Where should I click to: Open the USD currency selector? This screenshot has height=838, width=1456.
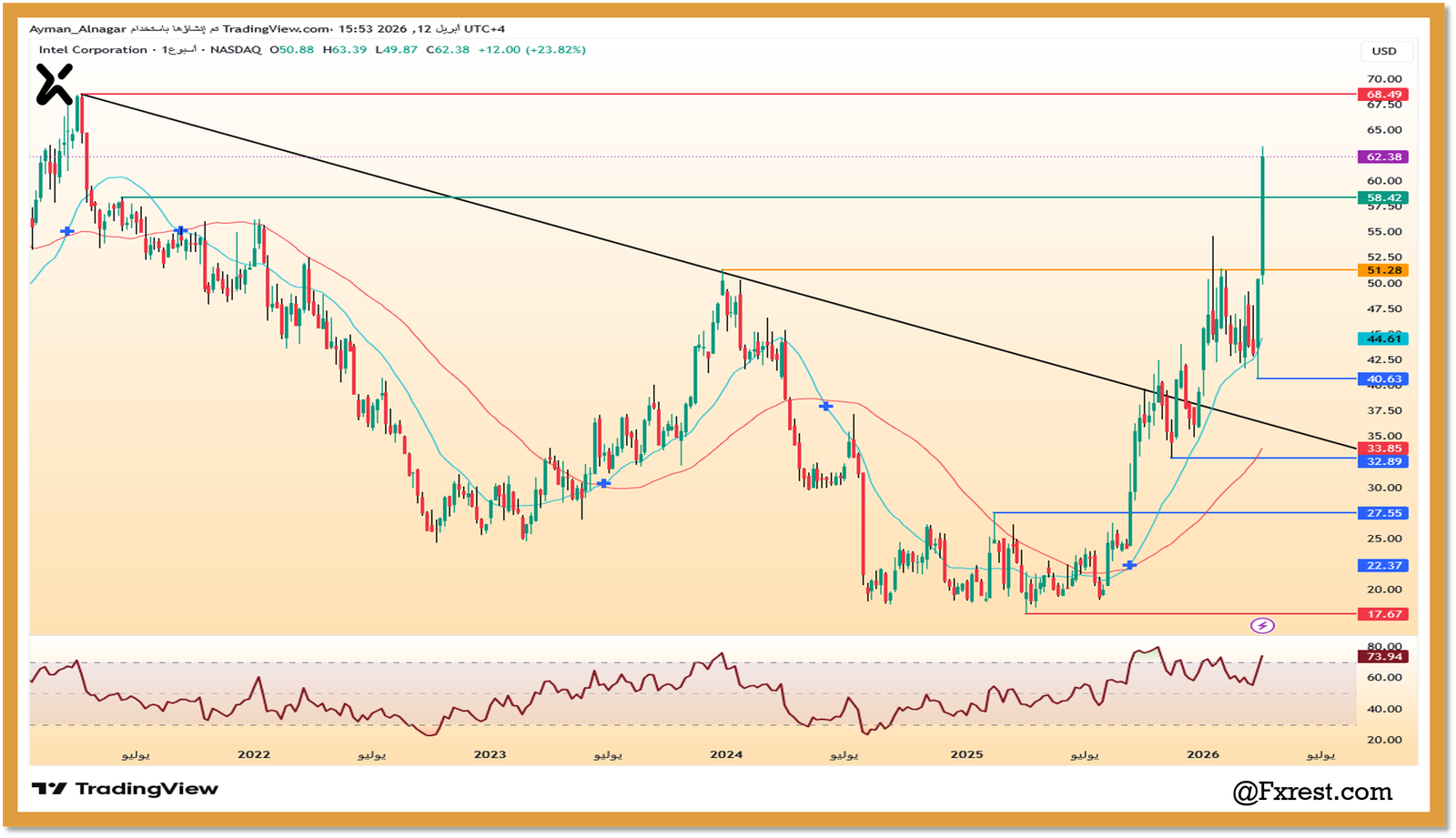(x=1383, y=51)
